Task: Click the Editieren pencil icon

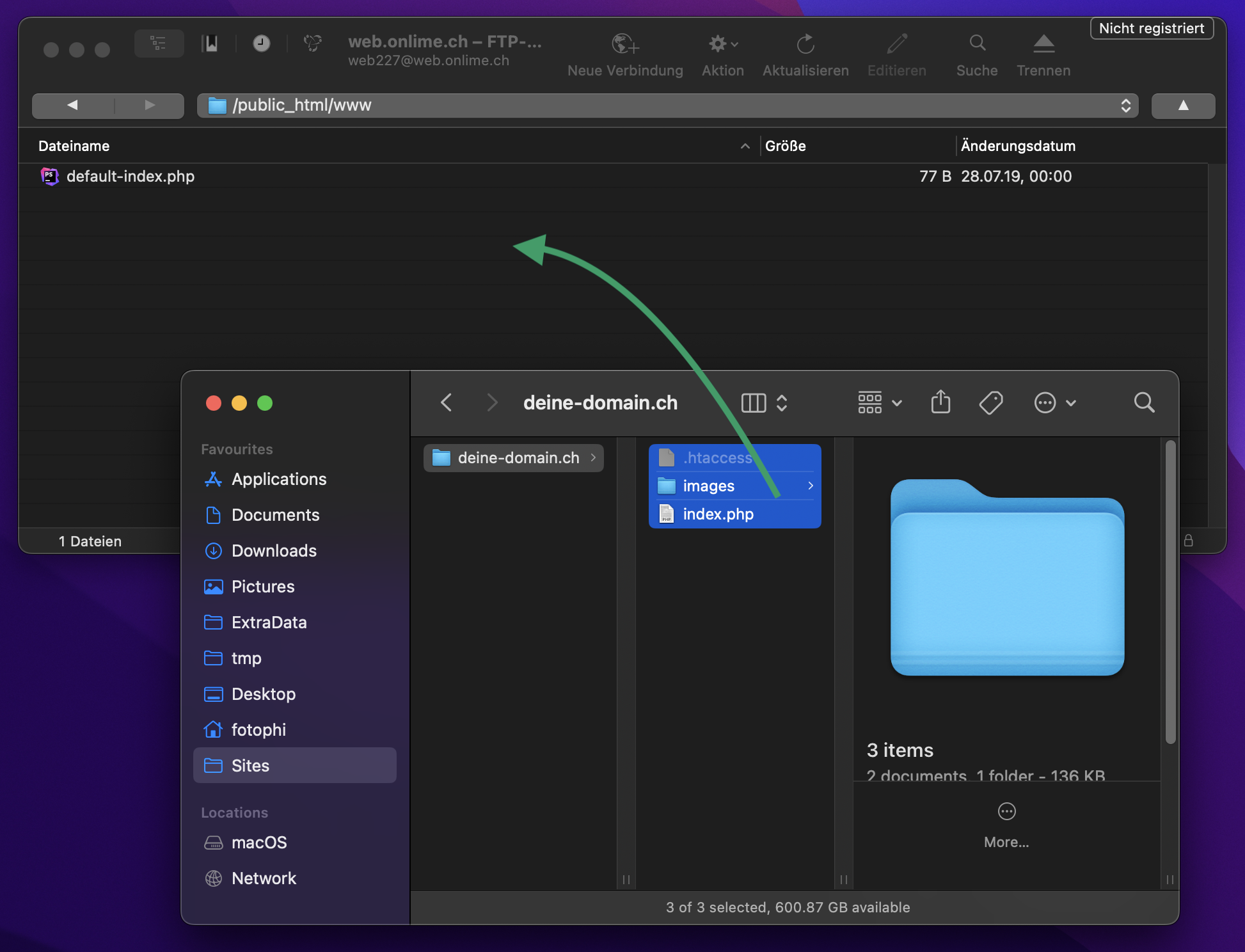Action: tap(897, 44)
